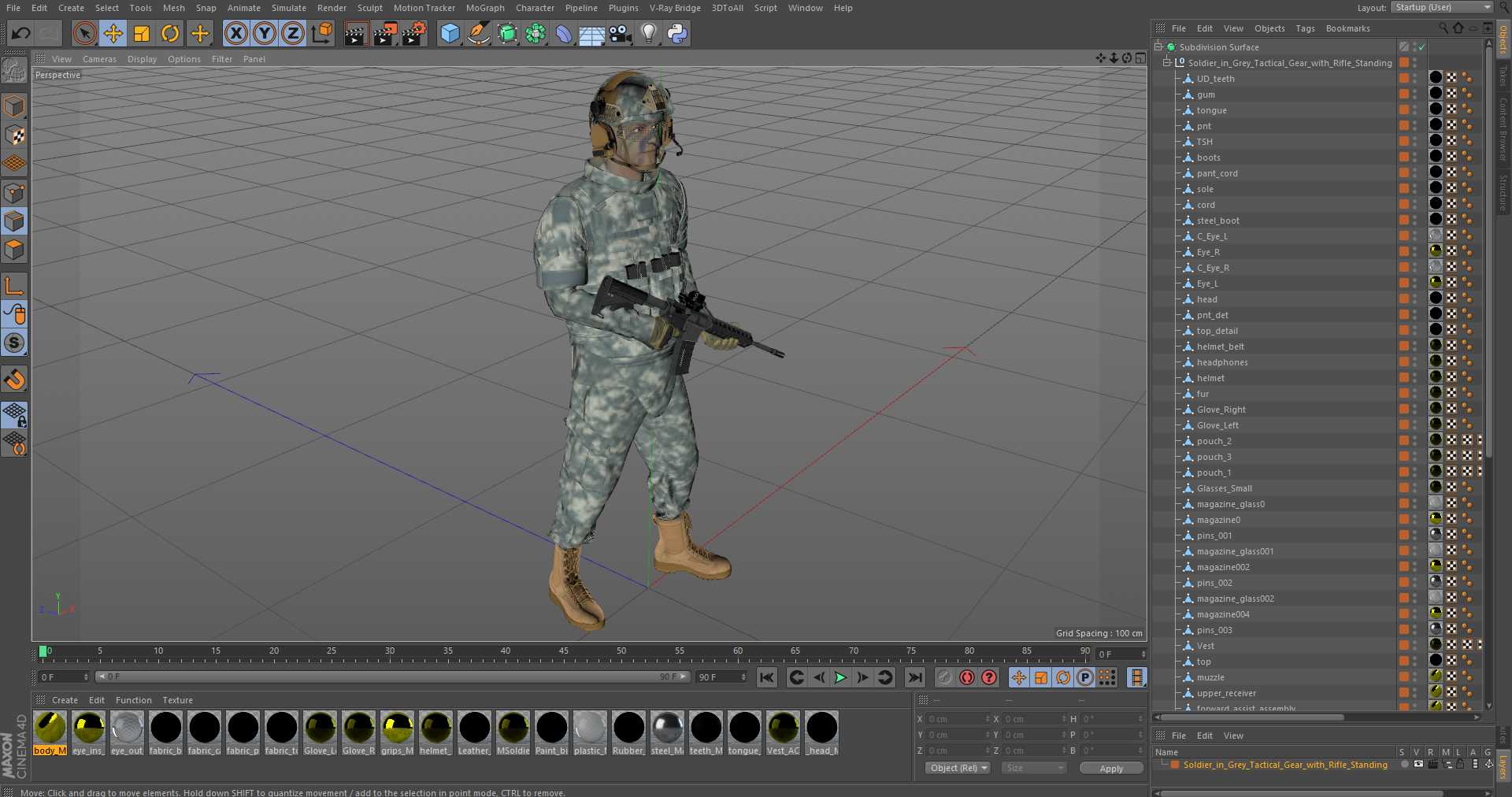This screenshot has height=797, width=1512.
Task: Switch to Texture mode in the left palette
Action: click(14, 135)
